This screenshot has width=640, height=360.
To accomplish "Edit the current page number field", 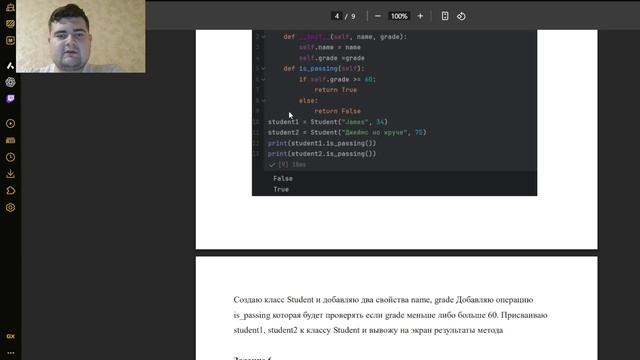I will pyautogui.click(x=337, y=16).
